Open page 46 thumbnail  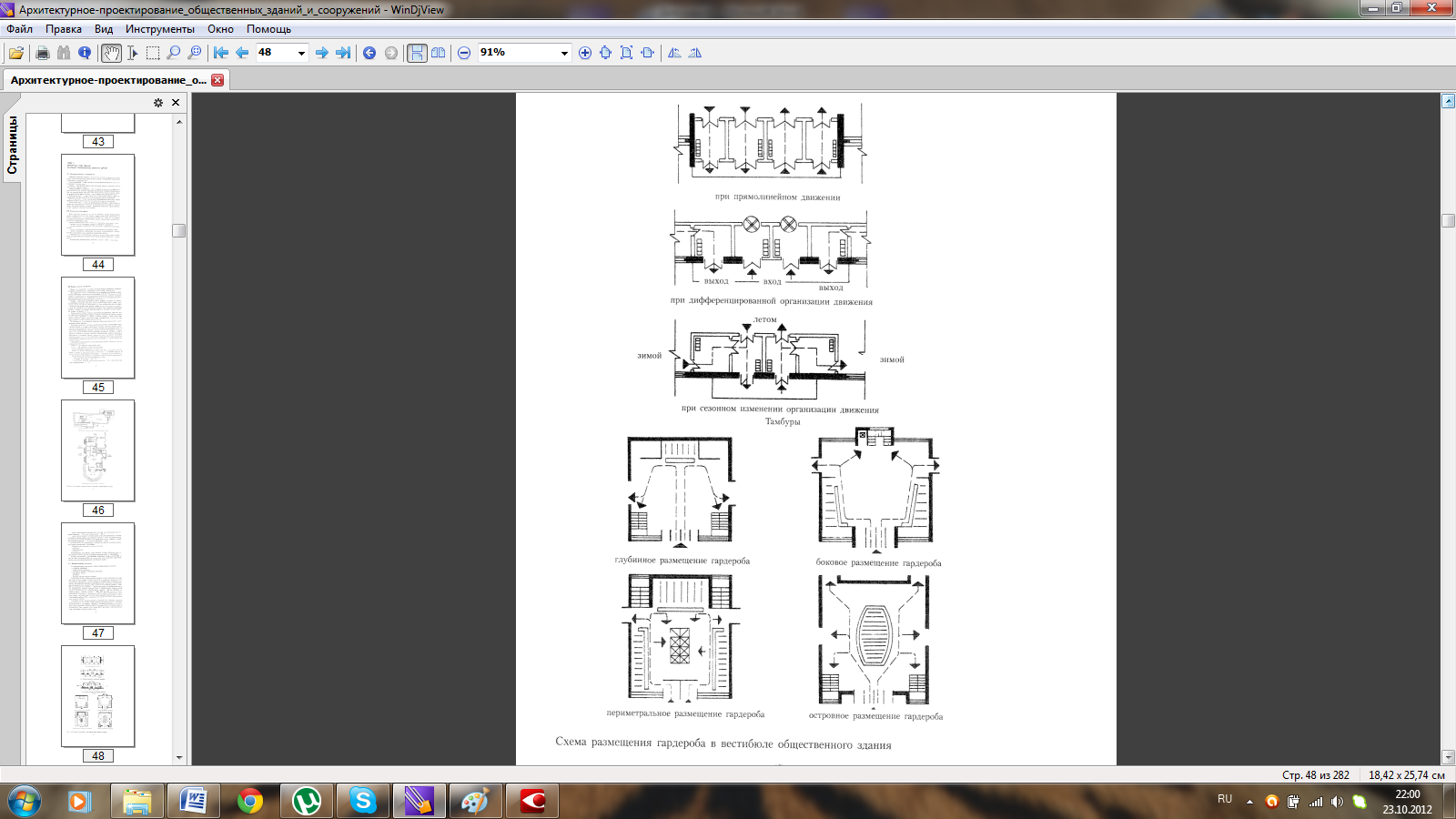coord(98,450)
